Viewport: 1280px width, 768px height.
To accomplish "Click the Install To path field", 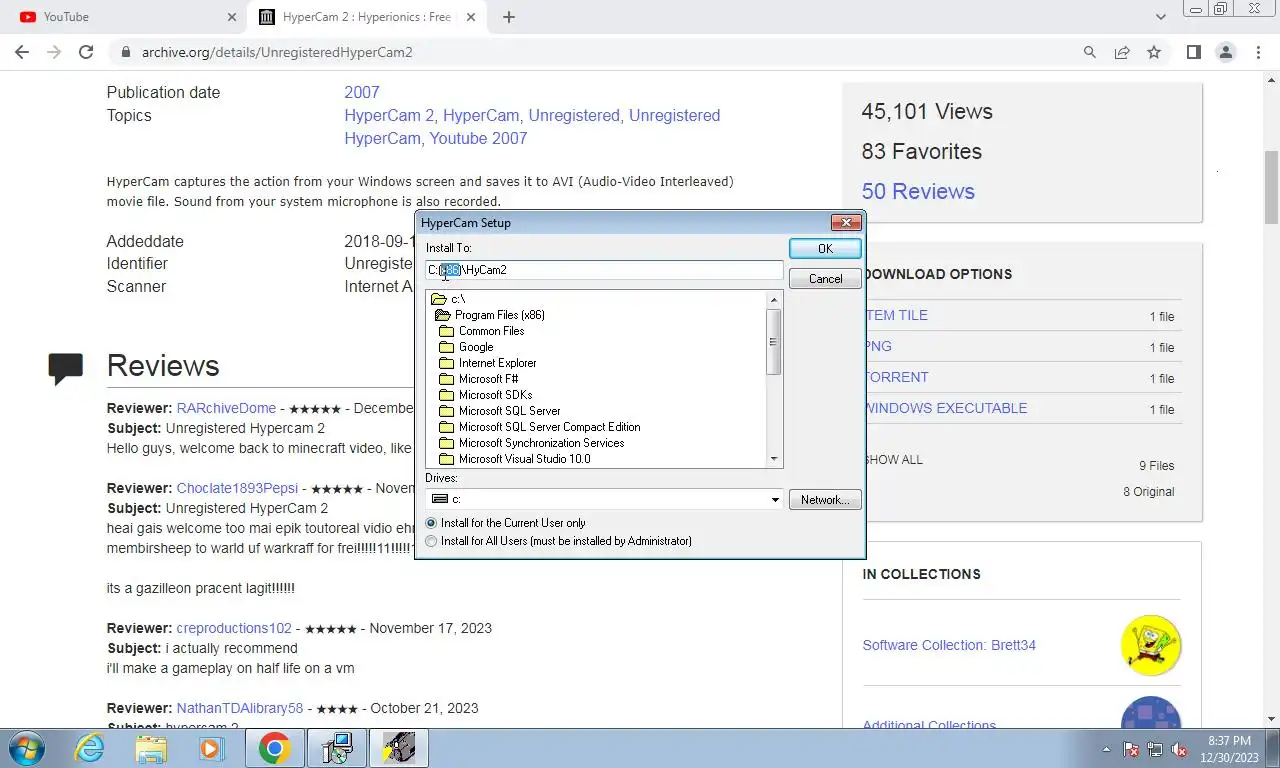I will click(x=604, y=270).
